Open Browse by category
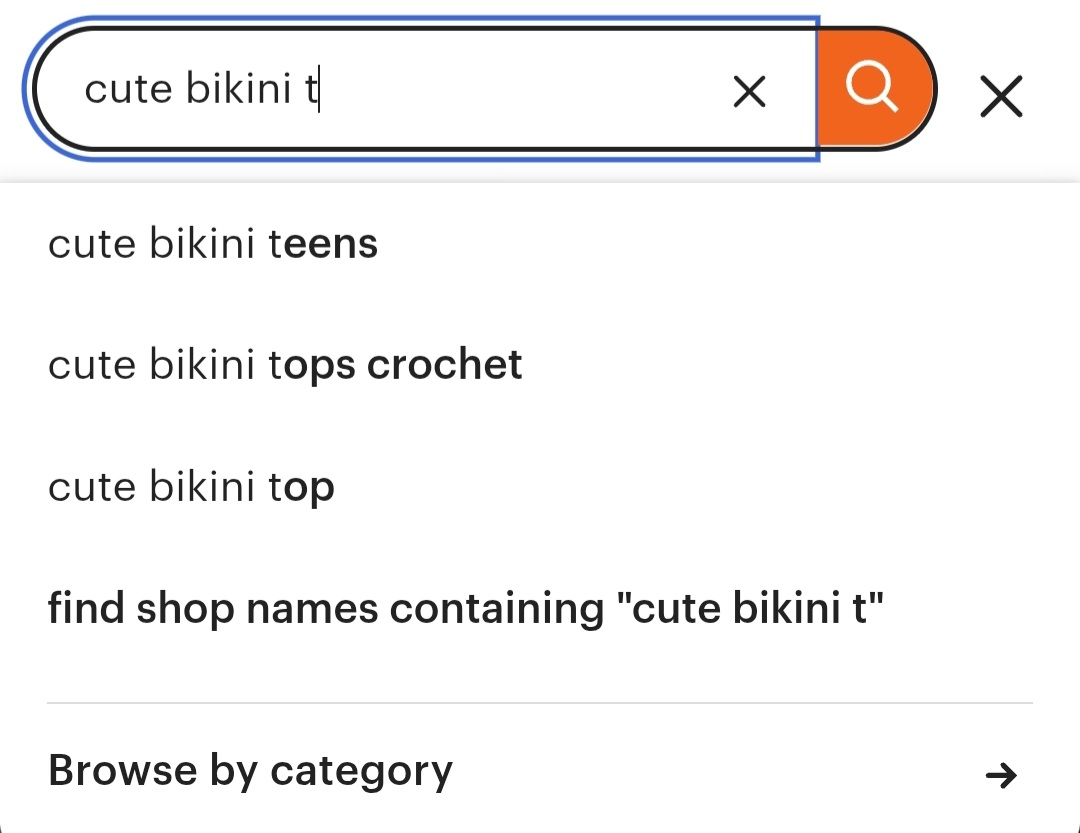The image size is (1080, 833). coord(540,771)
